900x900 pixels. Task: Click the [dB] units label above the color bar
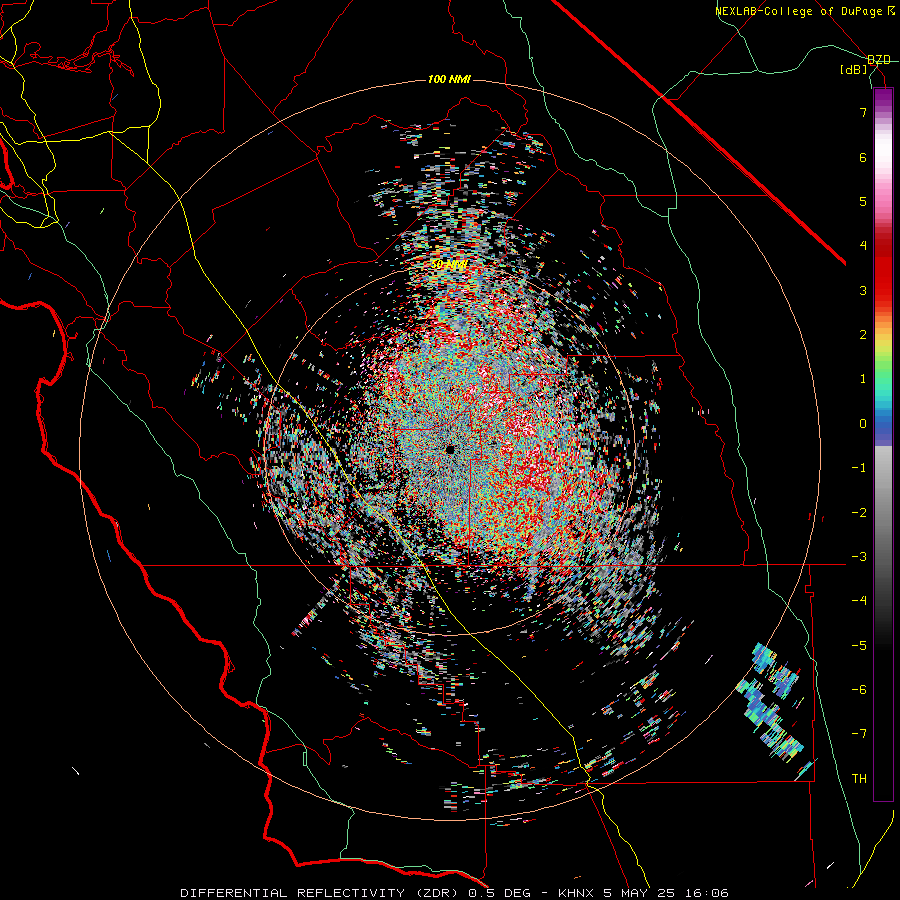click(x=854, y=70)
